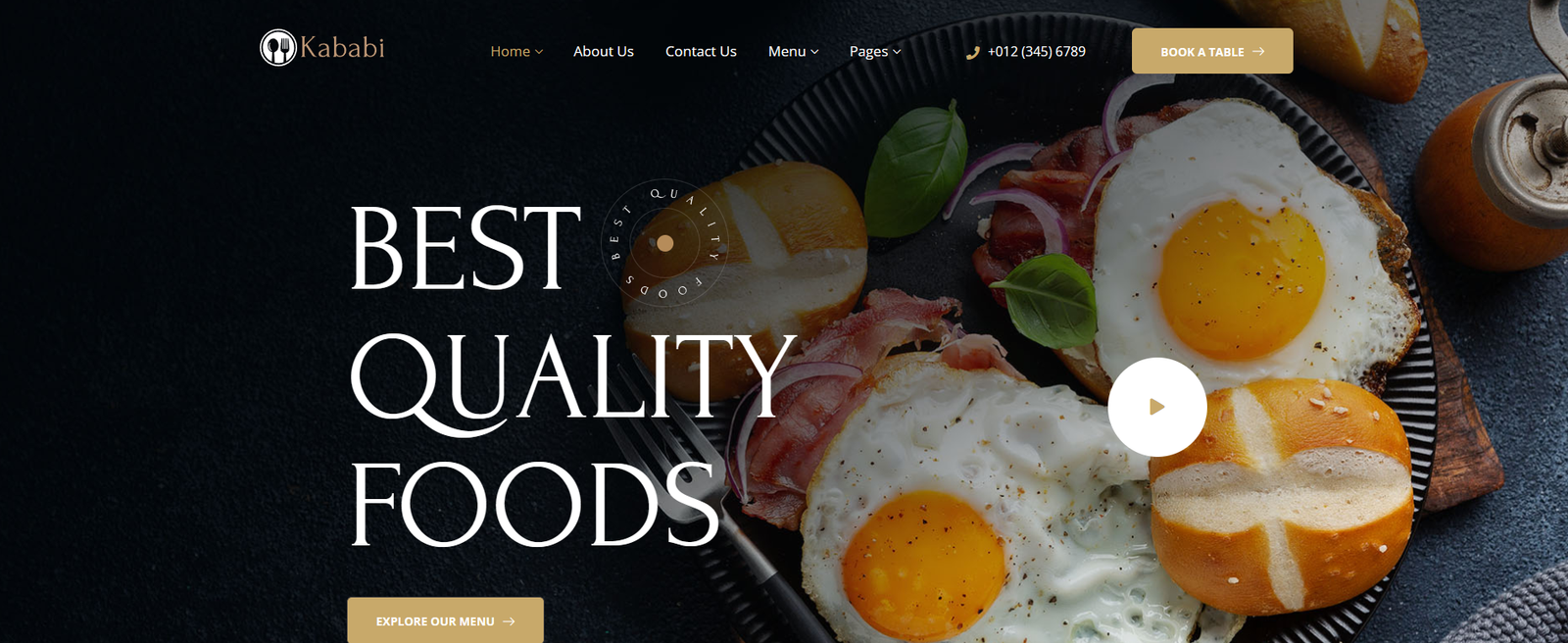1568x643 pixels.
Task: Click the Kababi fork-and-spoon logo icon
Action: pos(278,48)
